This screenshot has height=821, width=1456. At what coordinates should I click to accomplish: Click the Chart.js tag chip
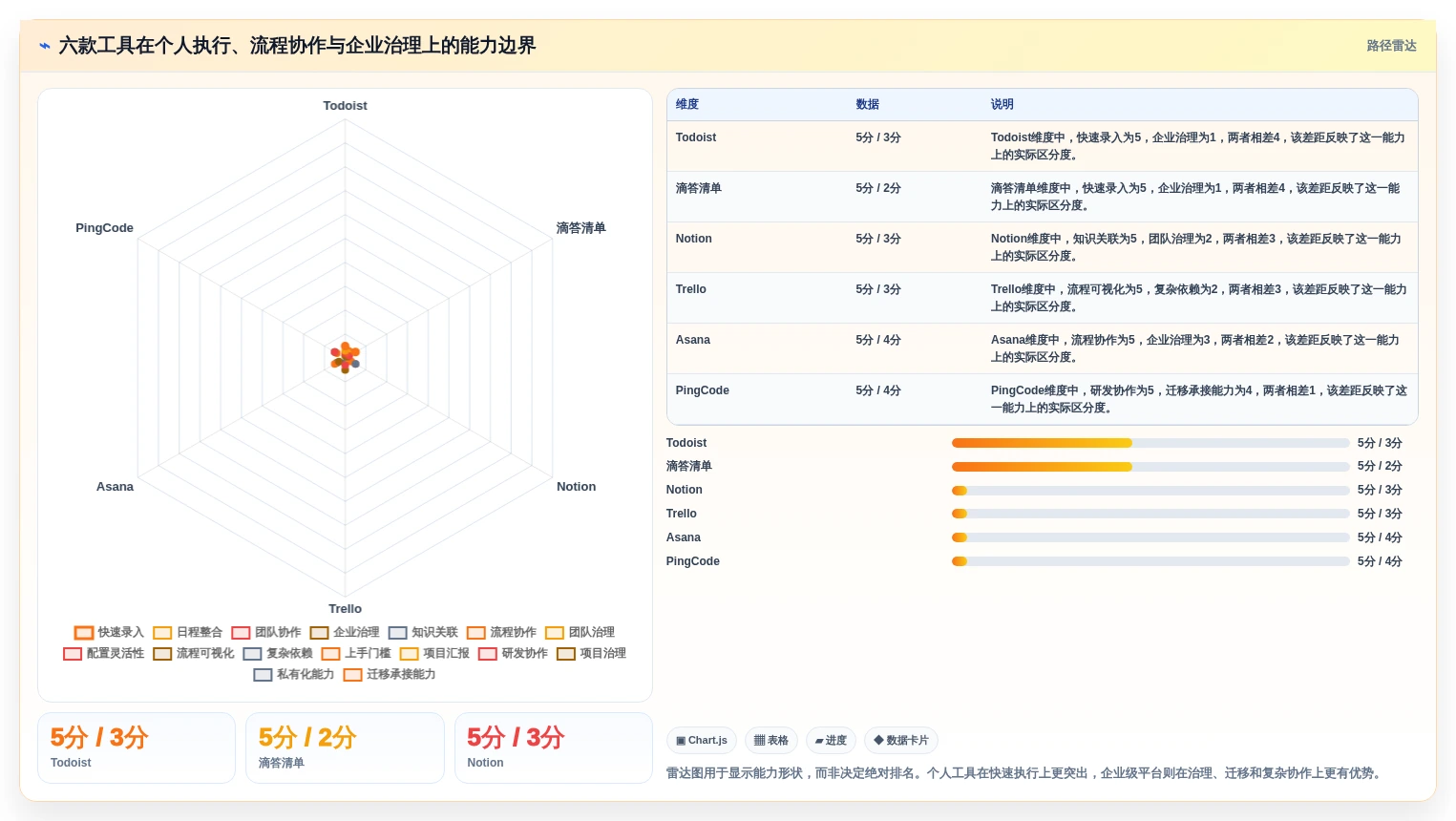(702, 741)
